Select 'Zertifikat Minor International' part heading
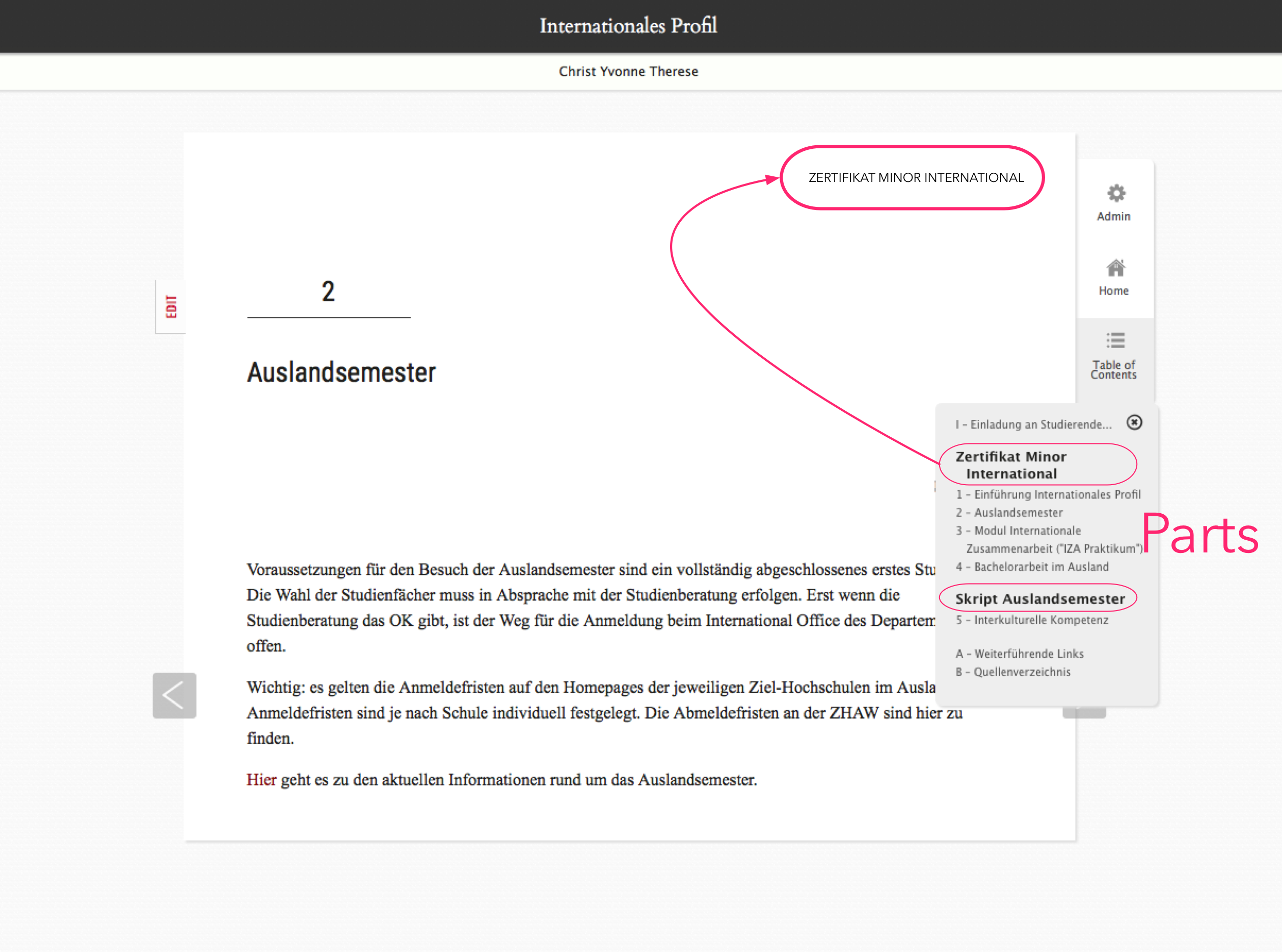 [1010, 465]
